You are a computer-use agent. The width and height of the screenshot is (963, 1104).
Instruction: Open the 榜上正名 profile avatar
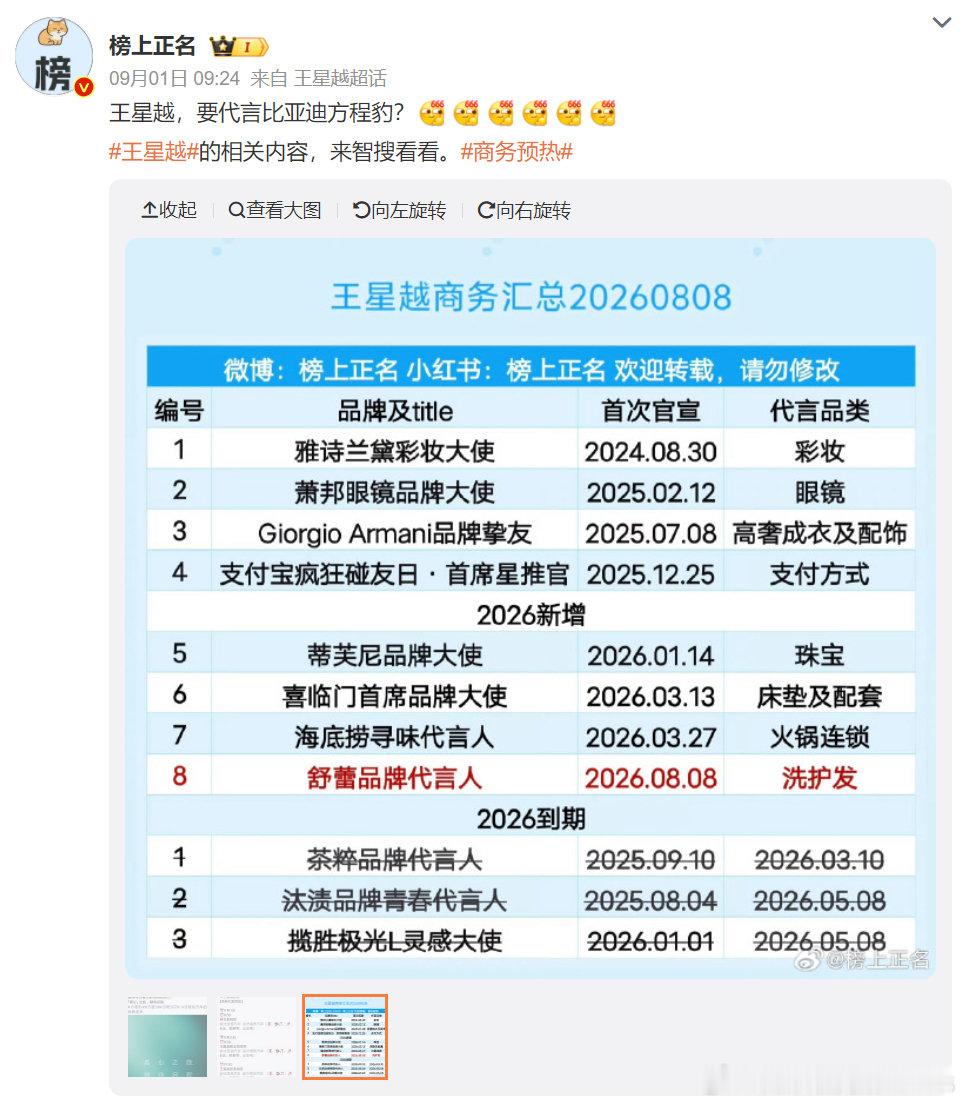(x=54, y=57)
